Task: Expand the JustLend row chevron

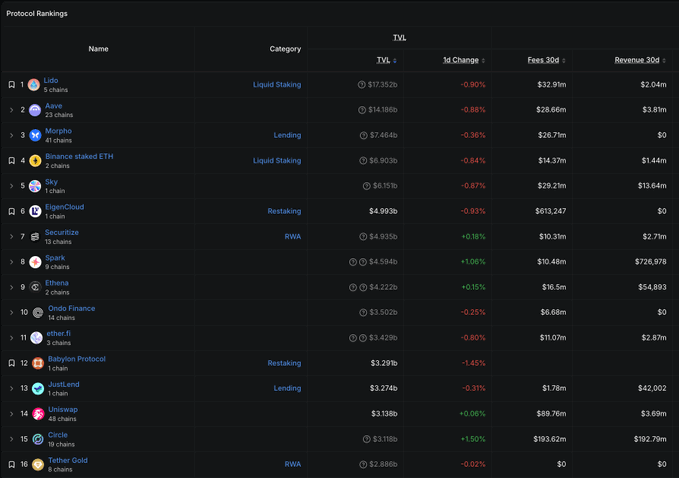Action: pyautogui.click(x=12, y=388)
